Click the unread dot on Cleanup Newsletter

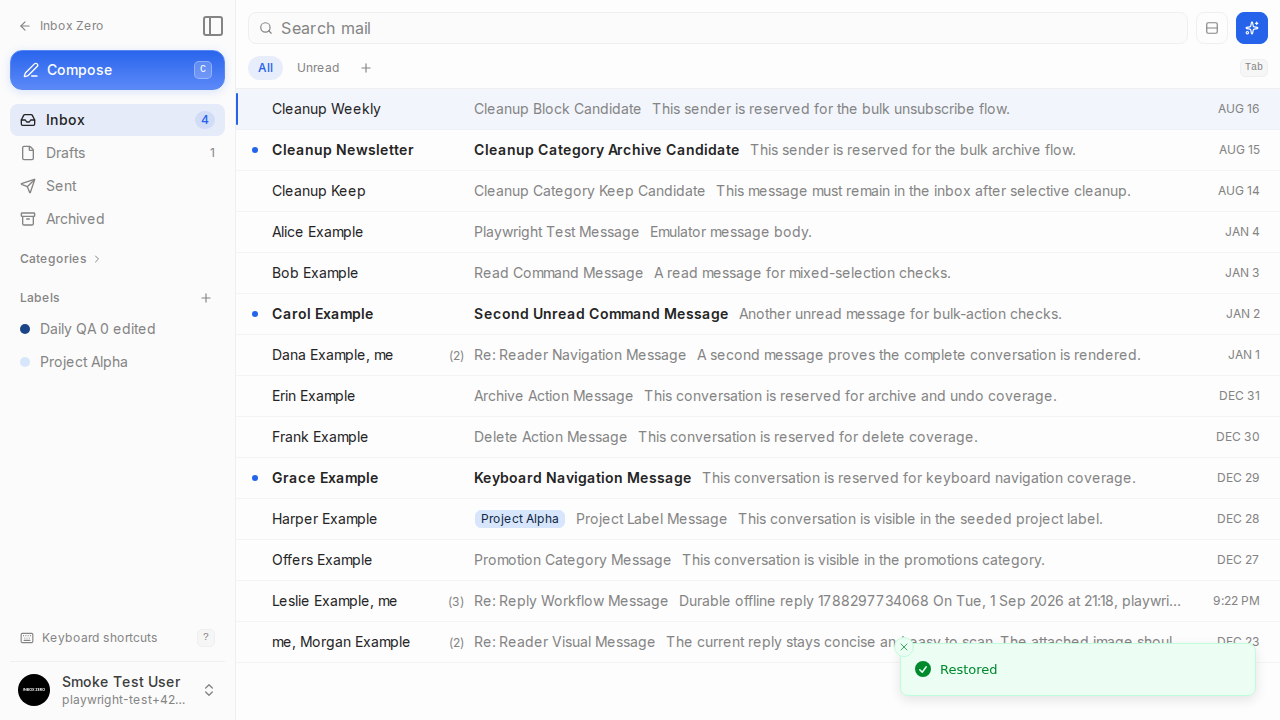click(255, 150)
